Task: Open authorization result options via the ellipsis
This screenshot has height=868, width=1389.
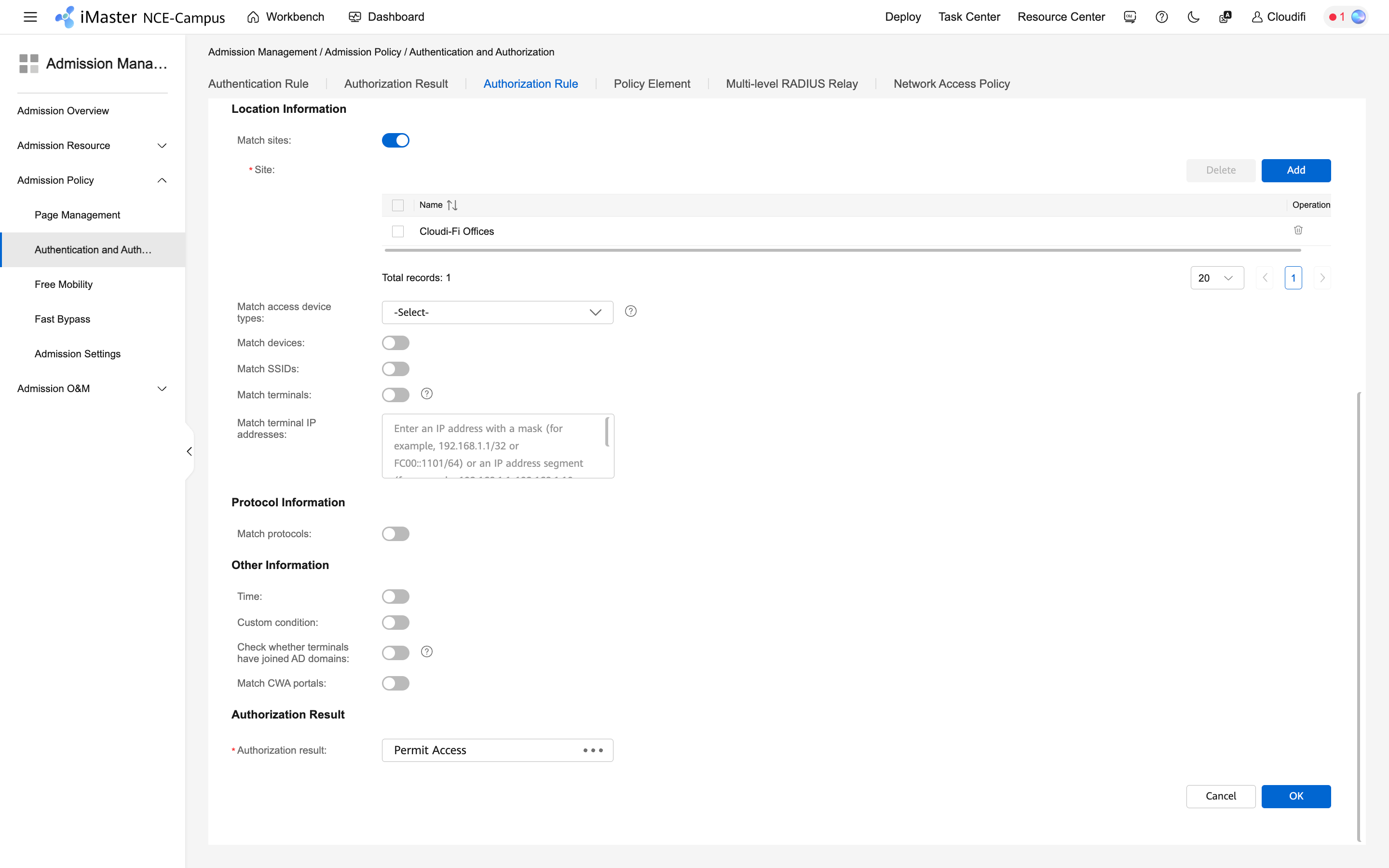Action: (x=594, y=750)
